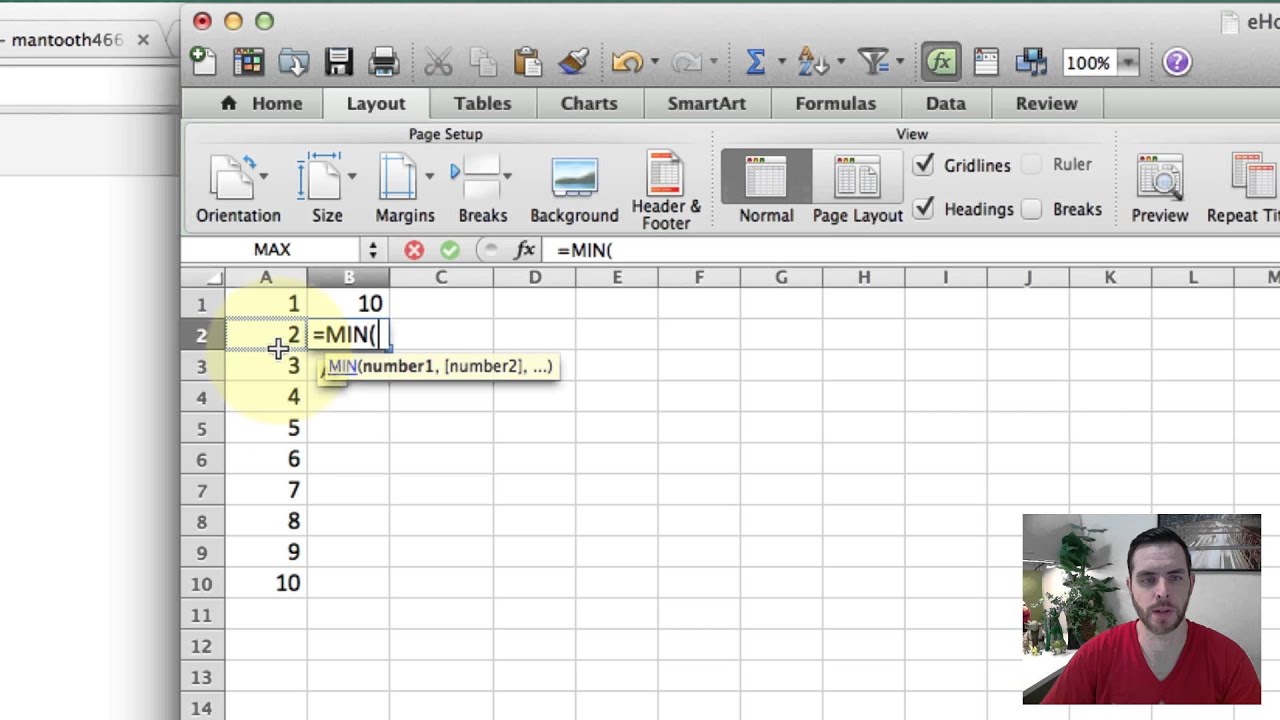Screen dimensions: 1280x720
Task: Close the mantooth466 browser tab behind
Action: 143,40
